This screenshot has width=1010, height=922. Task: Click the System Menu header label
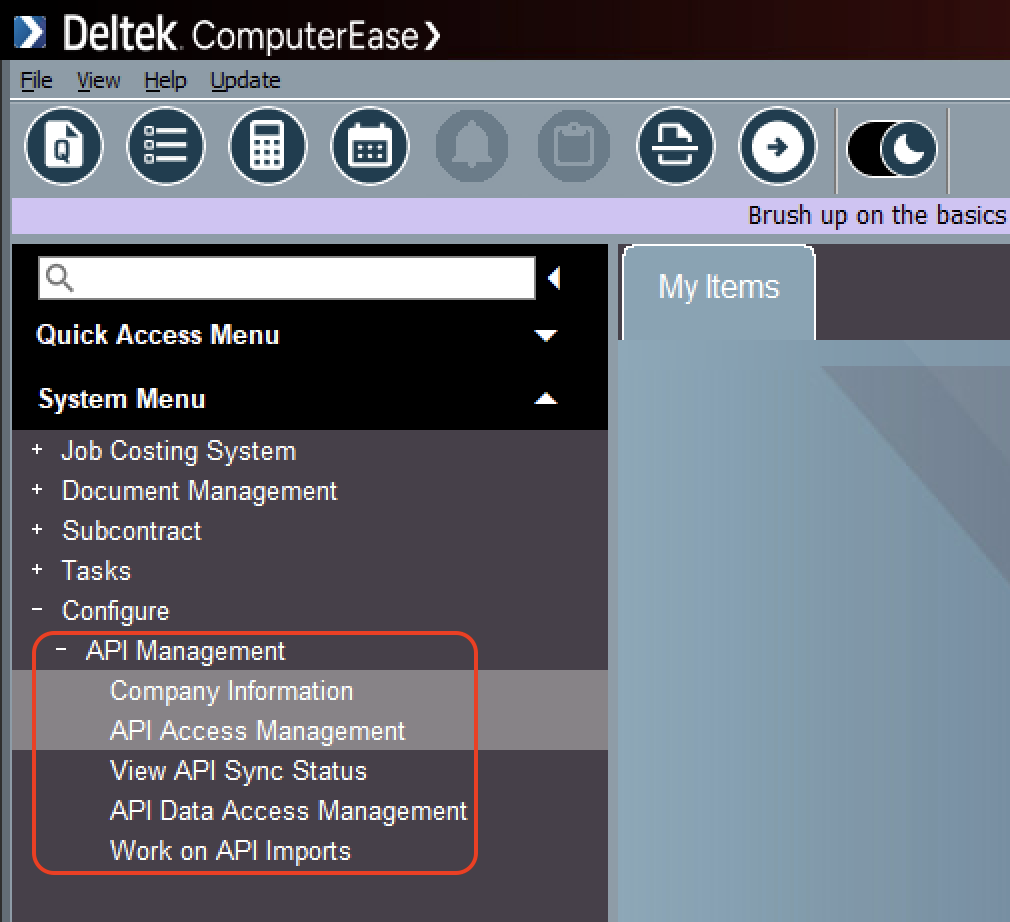(122, 399)
